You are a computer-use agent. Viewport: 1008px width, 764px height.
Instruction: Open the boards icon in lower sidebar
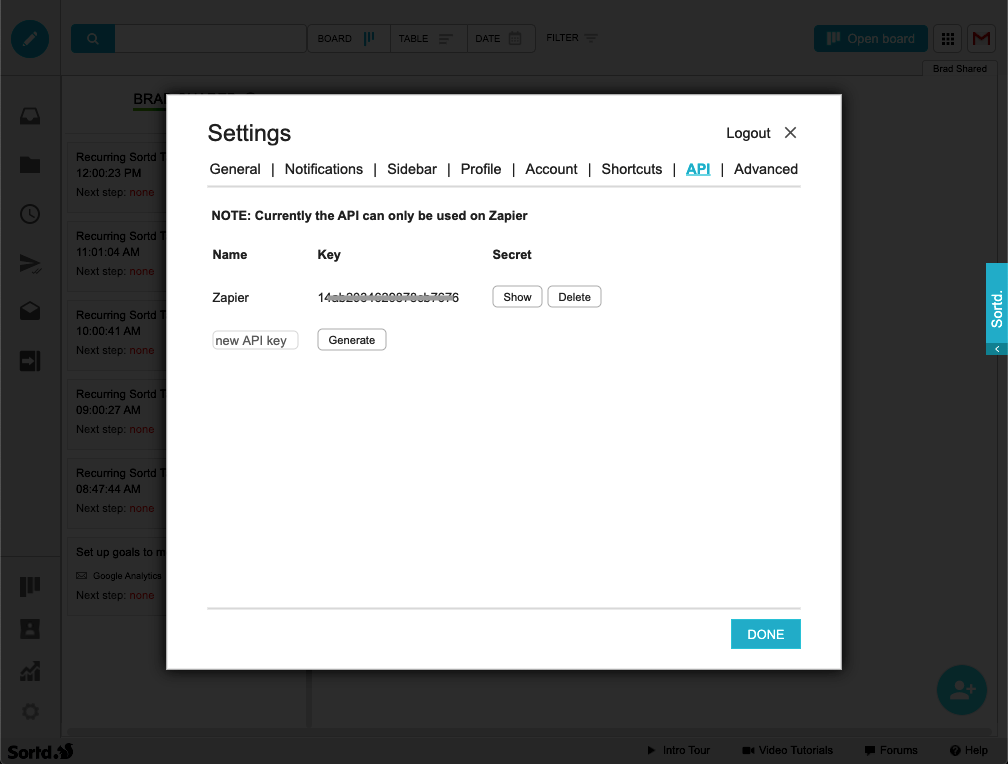30,587
